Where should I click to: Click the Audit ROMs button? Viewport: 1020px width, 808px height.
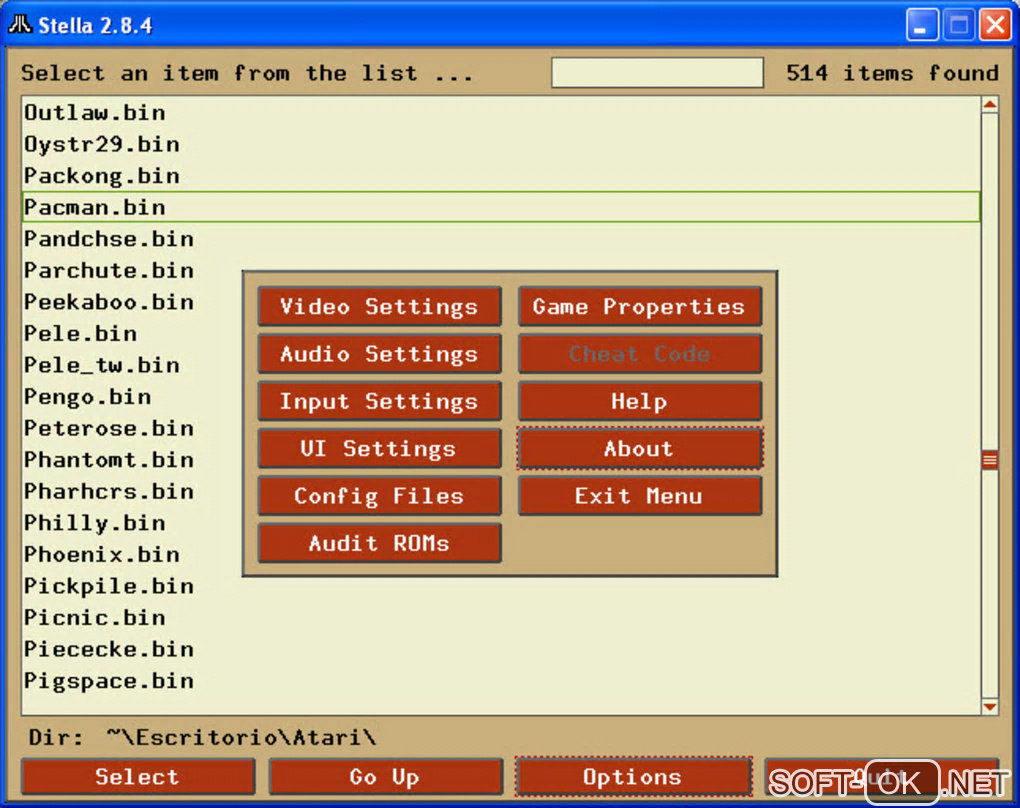tap(379, 543)
